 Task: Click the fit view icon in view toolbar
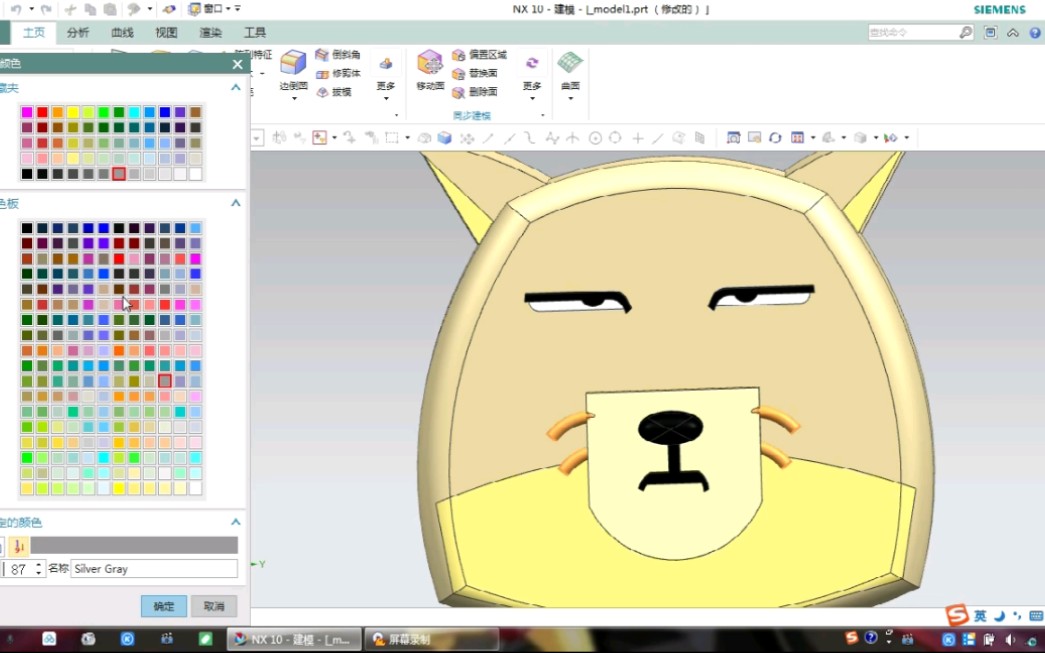[733, 138]
